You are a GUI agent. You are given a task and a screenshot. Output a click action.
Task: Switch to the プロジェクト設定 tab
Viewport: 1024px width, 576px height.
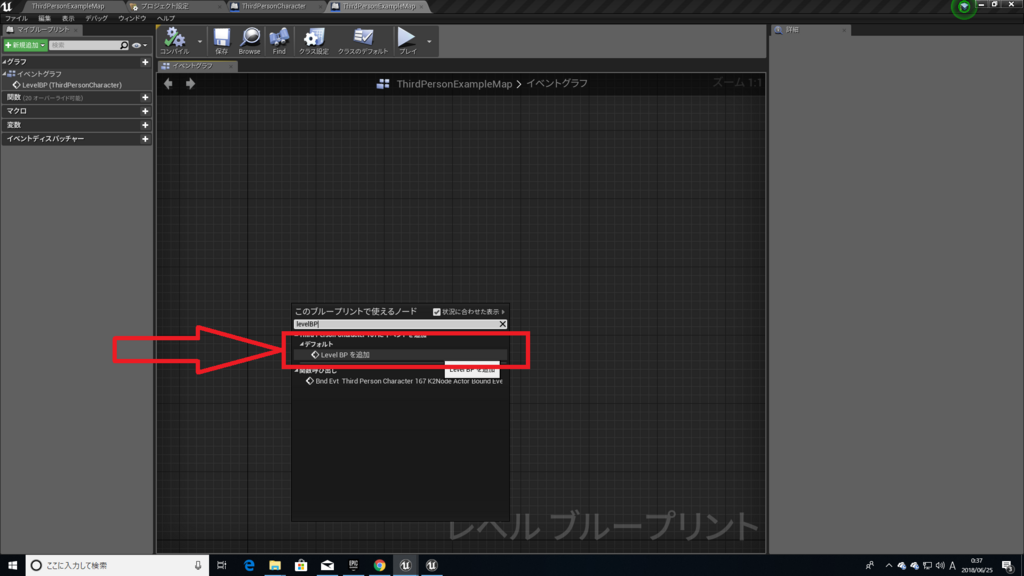(165, 6)
